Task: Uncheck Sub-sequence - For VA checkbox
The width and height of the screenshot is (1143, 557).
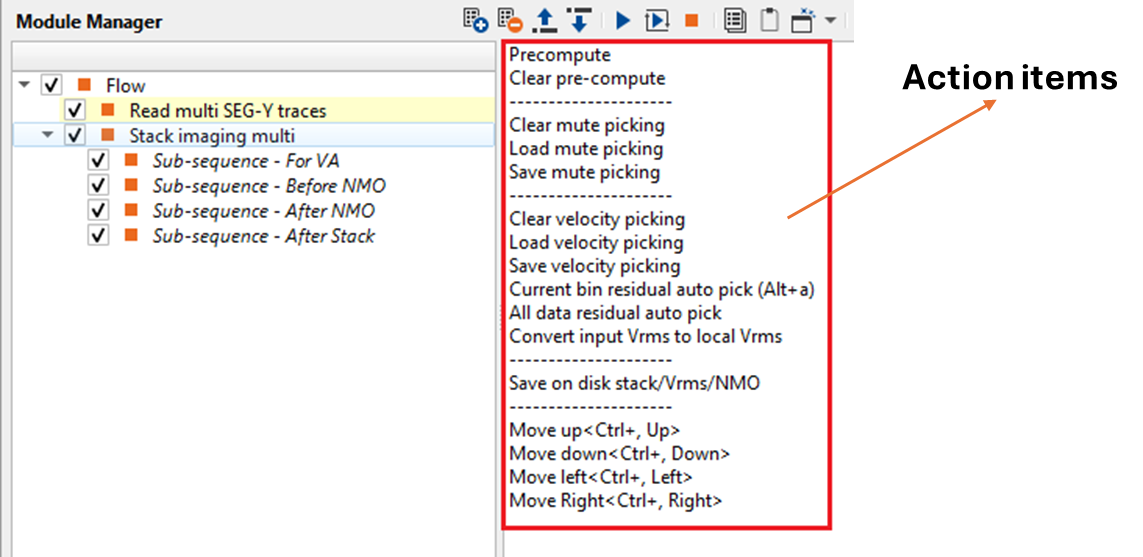Action: (x=98, y=160)
